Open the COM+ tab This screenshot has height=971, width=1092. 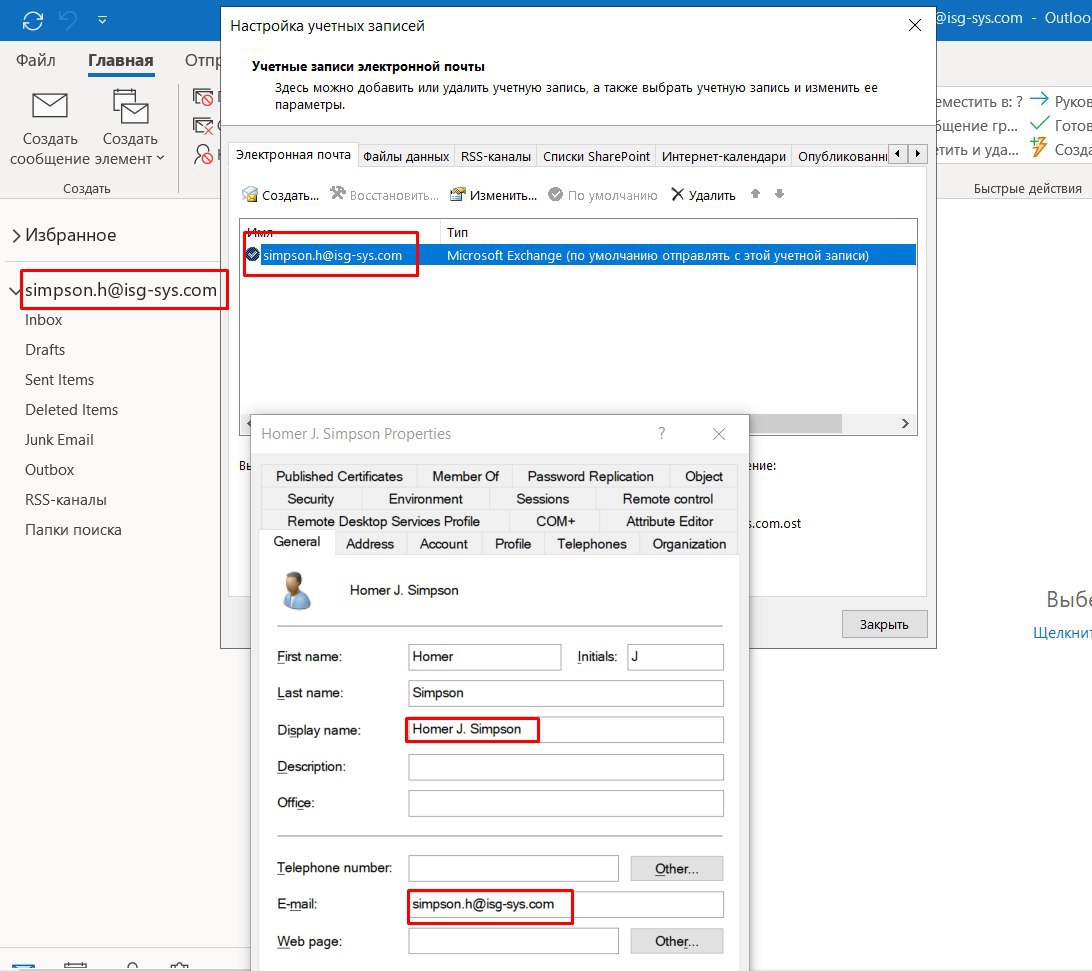[555, 521]
